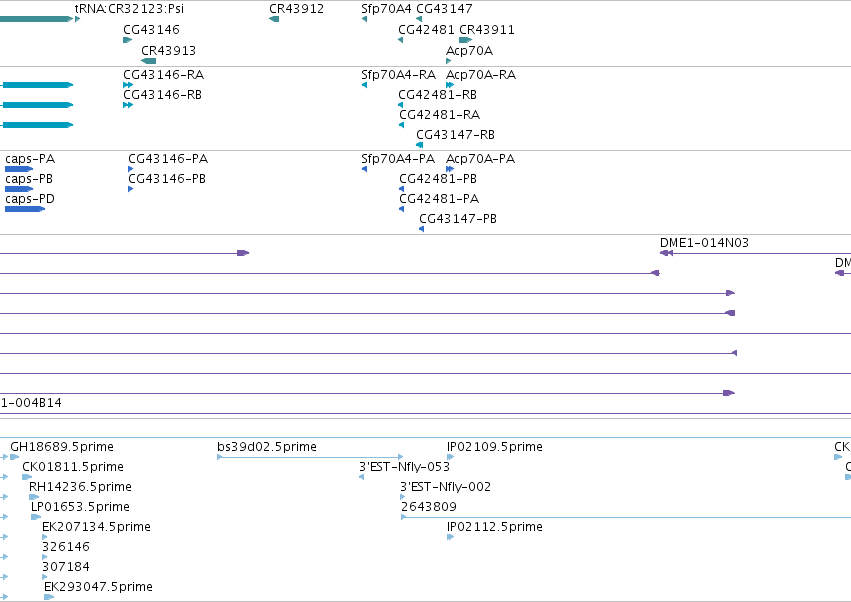The image size is (851, 602).
Task: Click the CR43911 gene arrow glyph
Action: [466, 40]
